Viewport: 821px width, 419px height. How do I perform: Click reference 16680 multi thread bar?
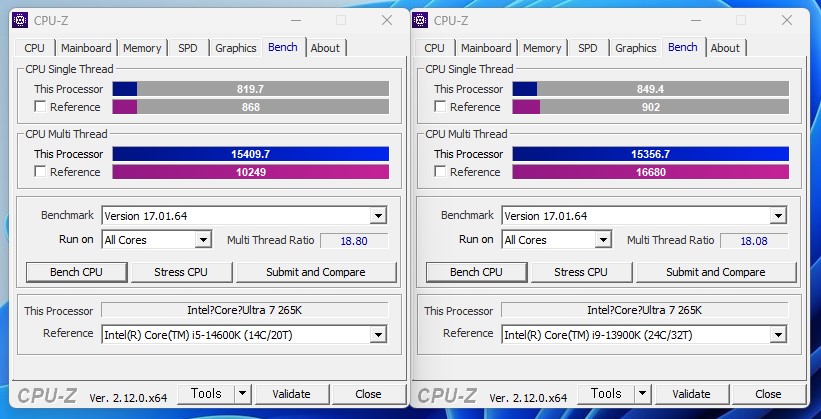point(651,172)
